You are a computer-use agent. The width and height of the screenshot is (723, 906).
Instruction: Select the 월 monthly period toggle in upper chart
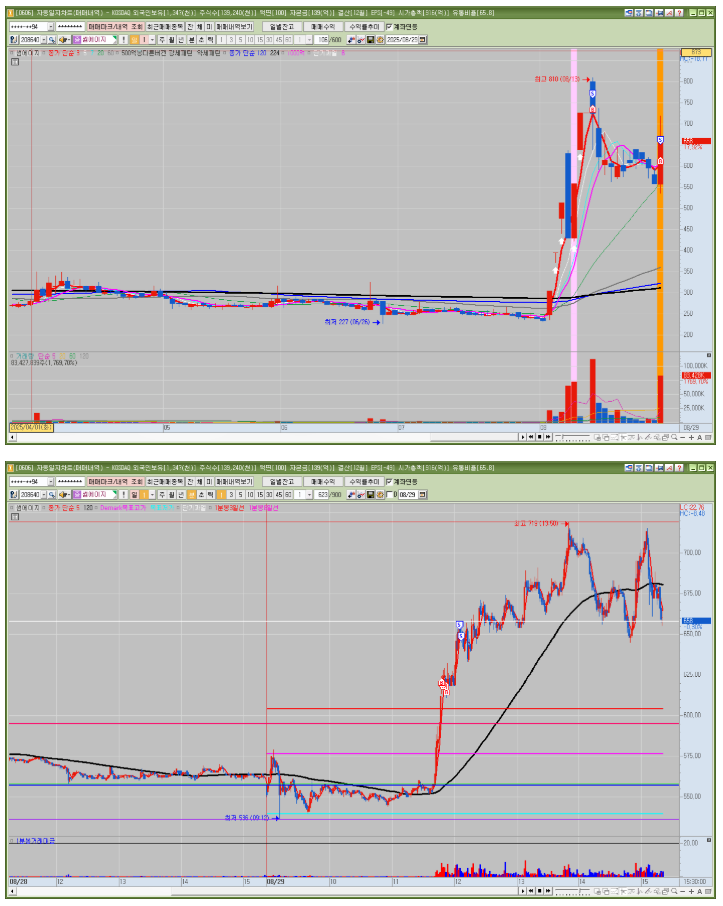[171, 40]
